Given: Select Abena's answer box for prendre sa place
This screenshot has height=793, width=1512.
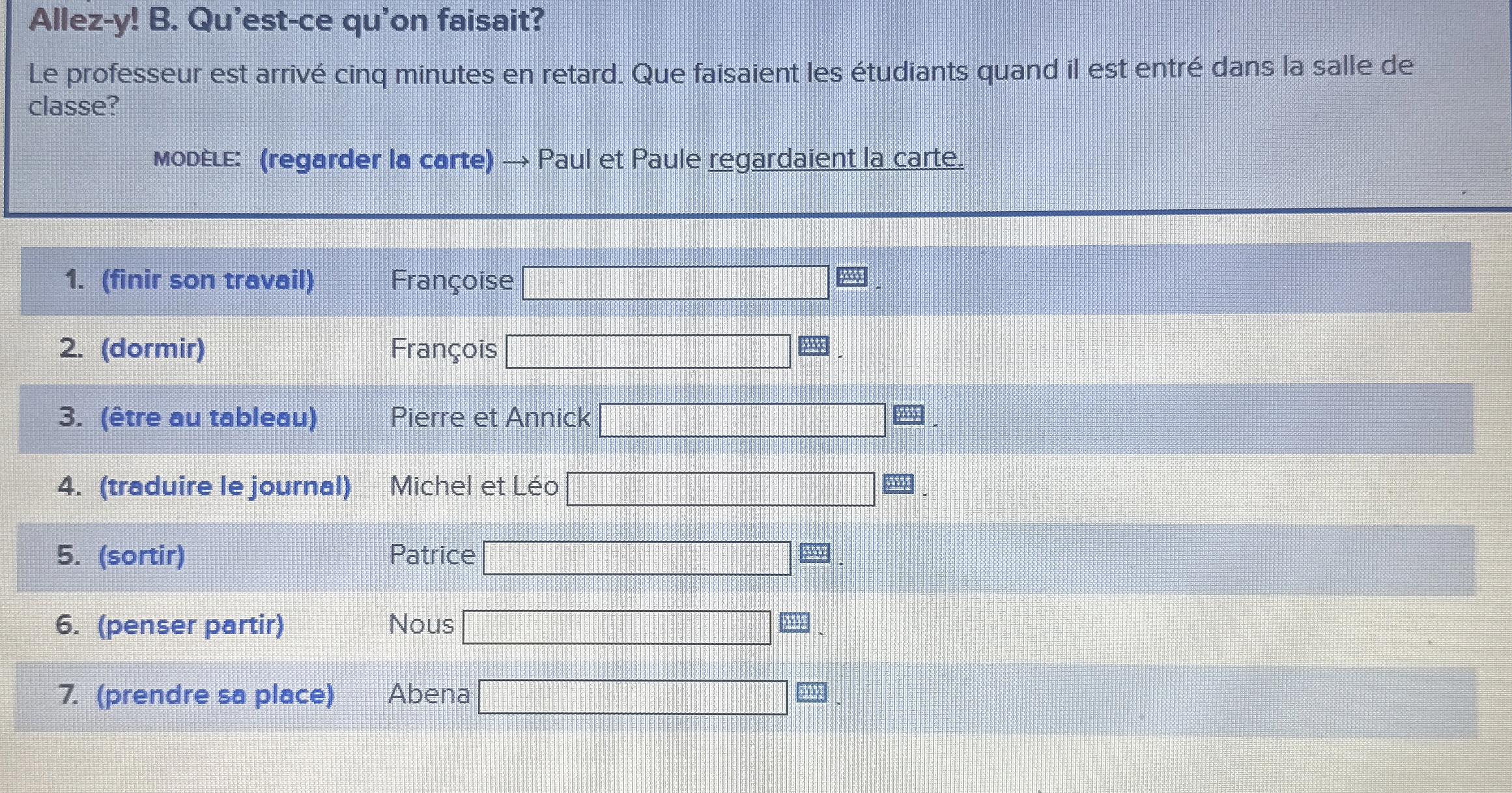Looking at the screenshot, I should (633, 697).
